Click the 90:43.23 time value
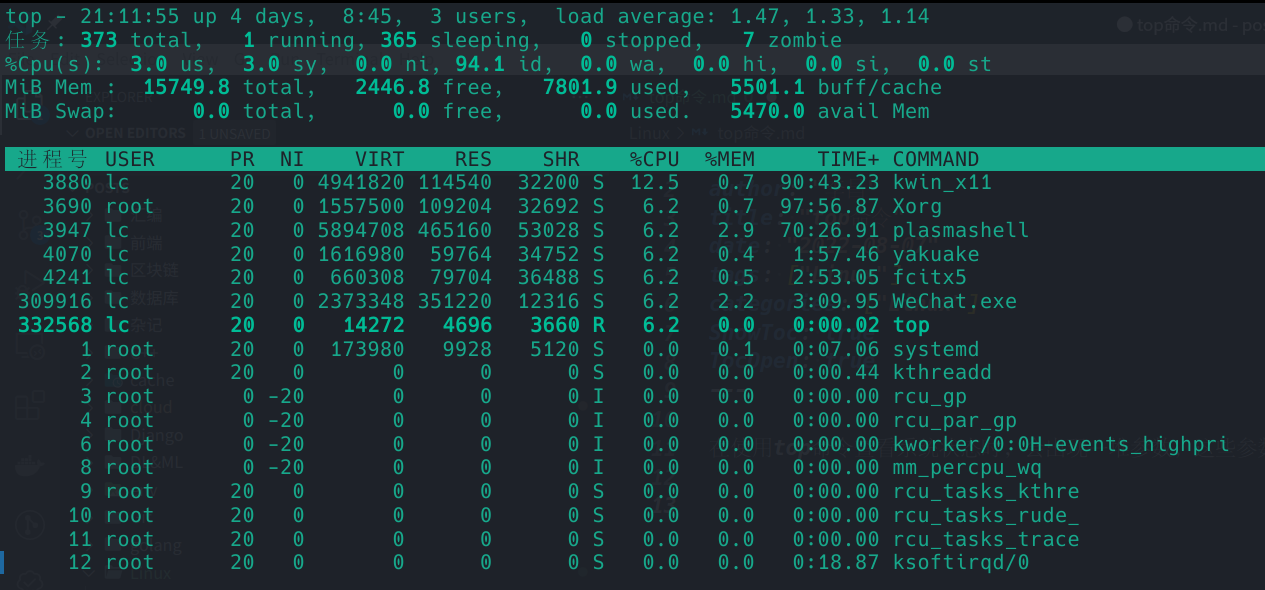 (830, 183)
